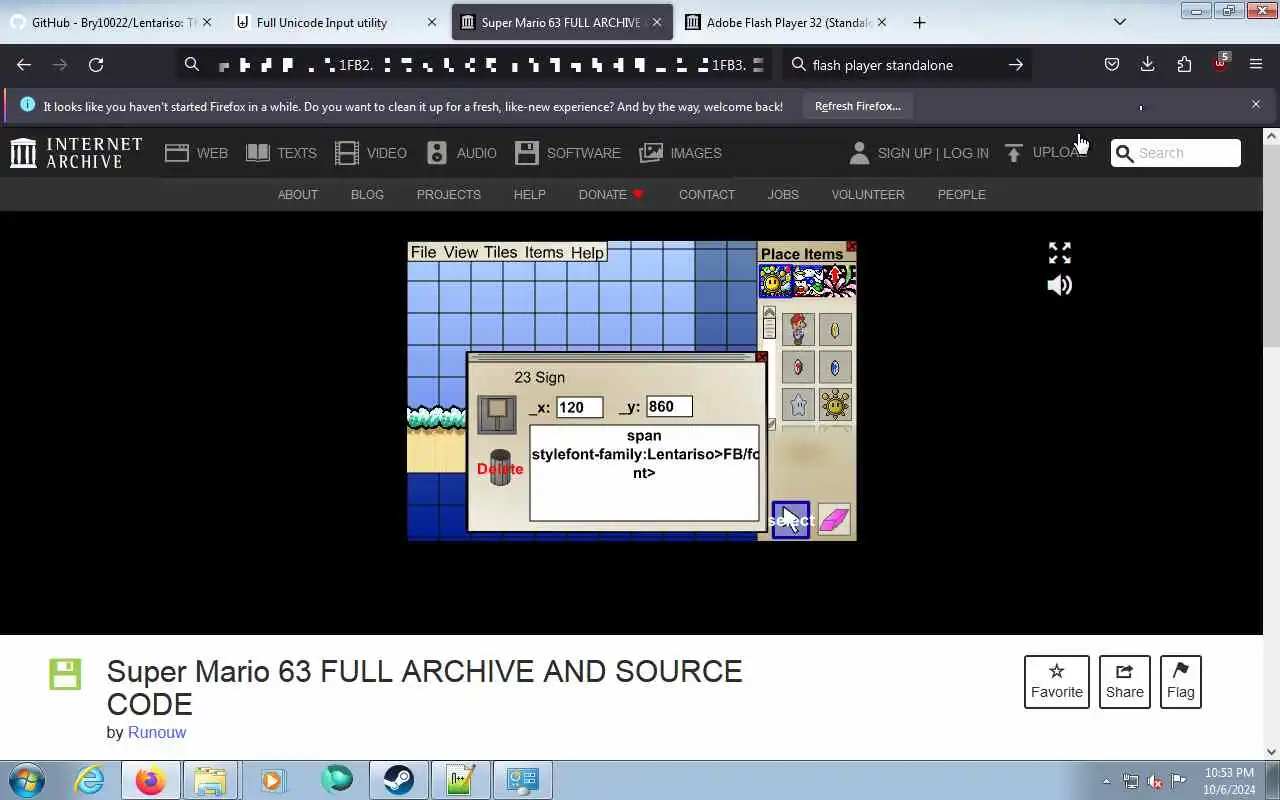Pick the blue coin item
This screenshot has width=1280, height=800.
tap(835, 367)
